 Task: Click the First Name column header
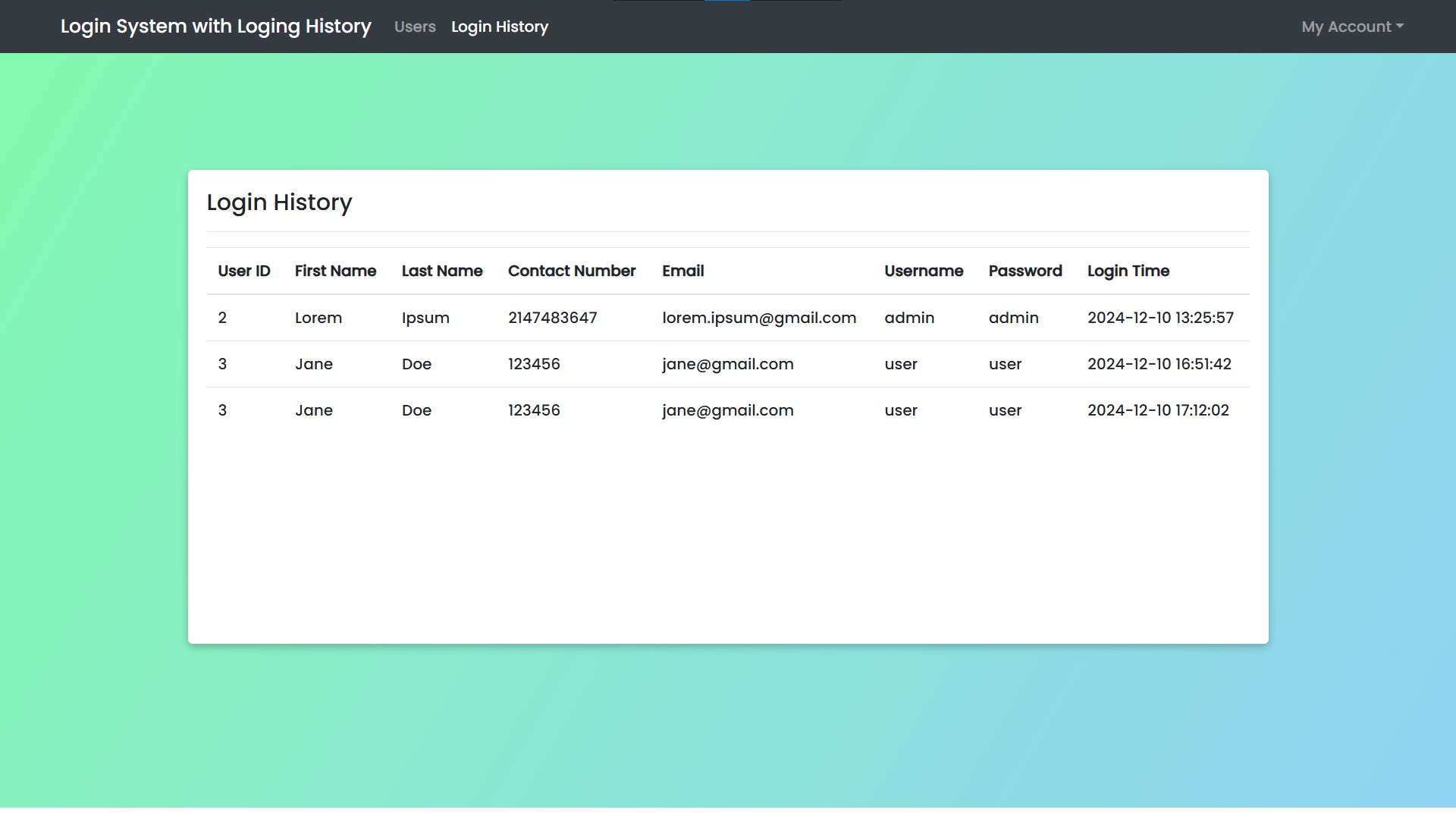[x=335, y=271]
